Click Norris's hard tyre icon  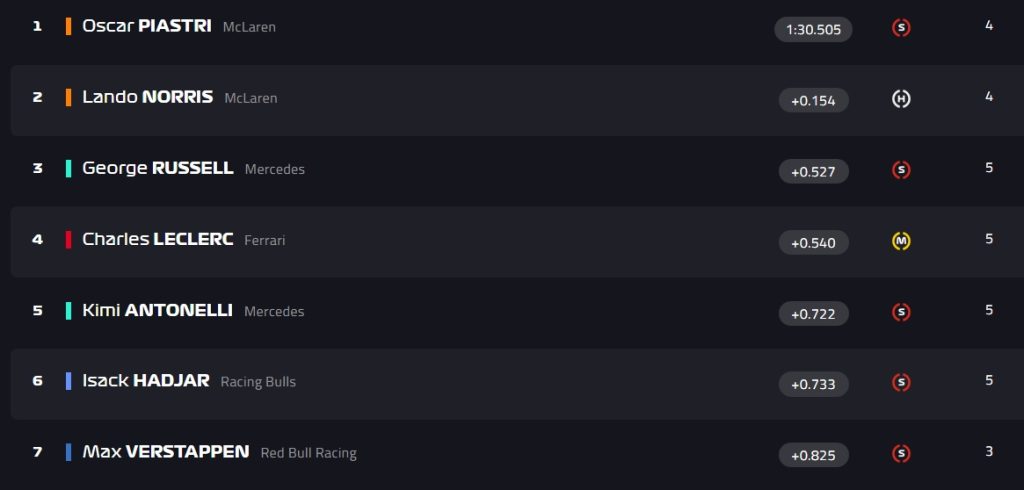click(901, 99)
